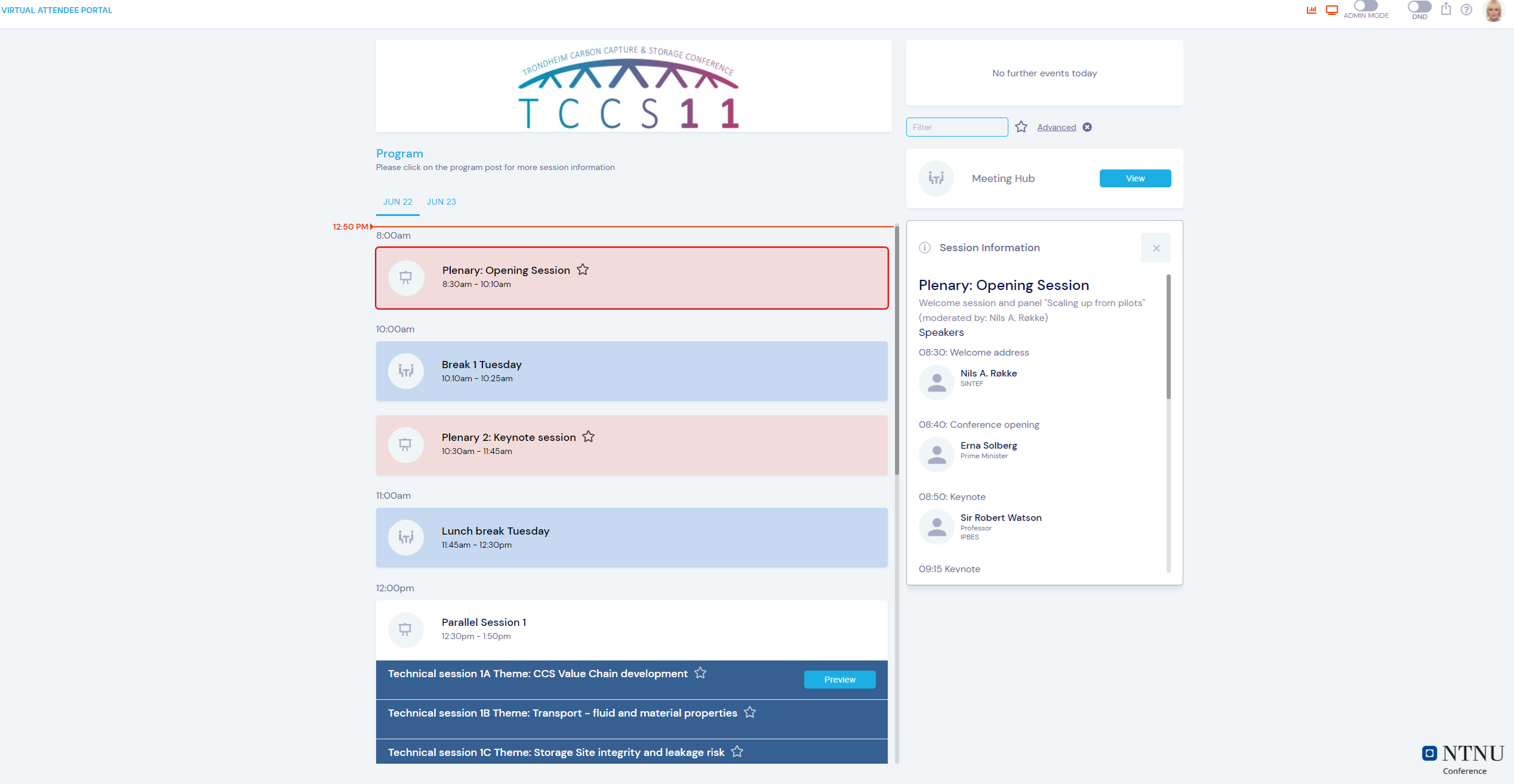Click the presentation icon on Parallel Session 1

coord(406,629)
